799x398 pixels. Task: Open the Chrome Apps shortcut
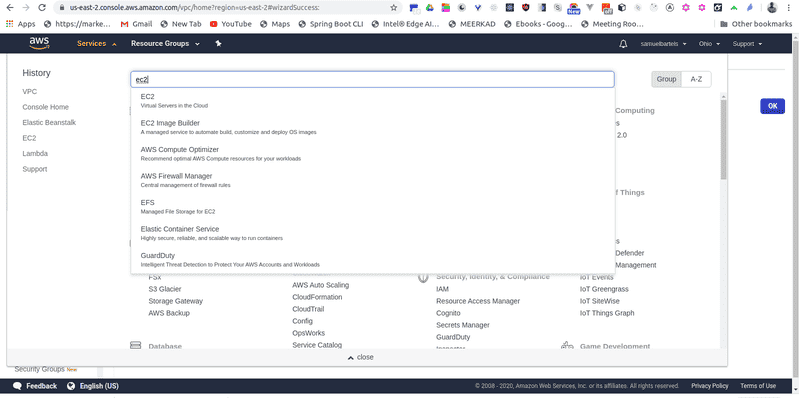(20, 24)
